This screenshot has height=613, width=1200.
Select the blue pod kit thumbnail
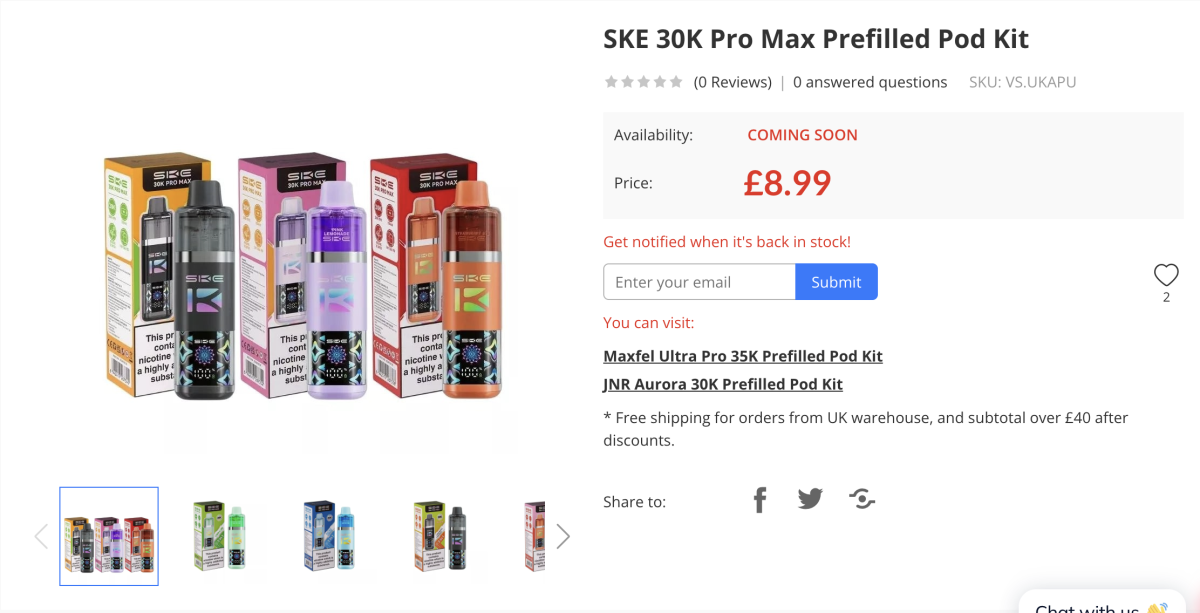[329, 536]
